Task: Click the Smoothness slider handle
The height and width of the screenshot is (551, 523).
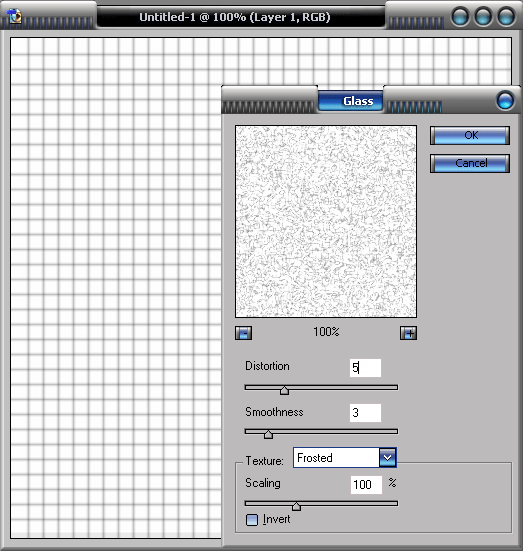Action: tap(268, 434)
